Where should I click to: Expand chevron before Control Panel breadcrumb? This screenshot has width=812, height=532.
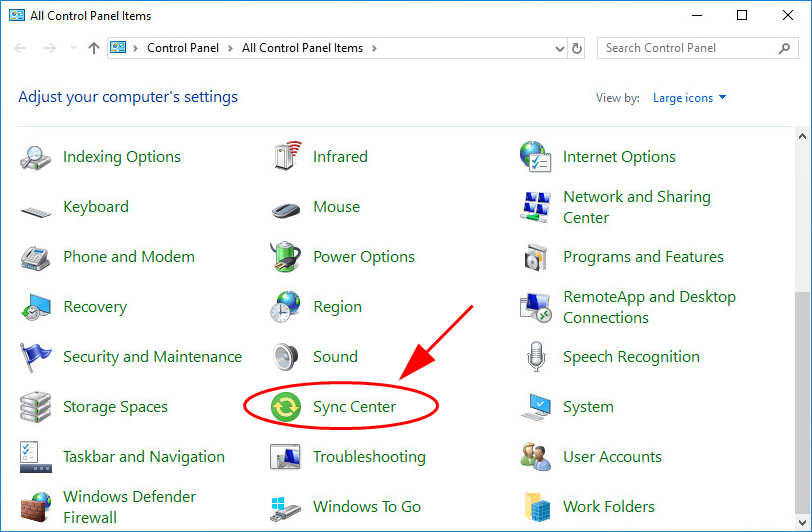135,48
